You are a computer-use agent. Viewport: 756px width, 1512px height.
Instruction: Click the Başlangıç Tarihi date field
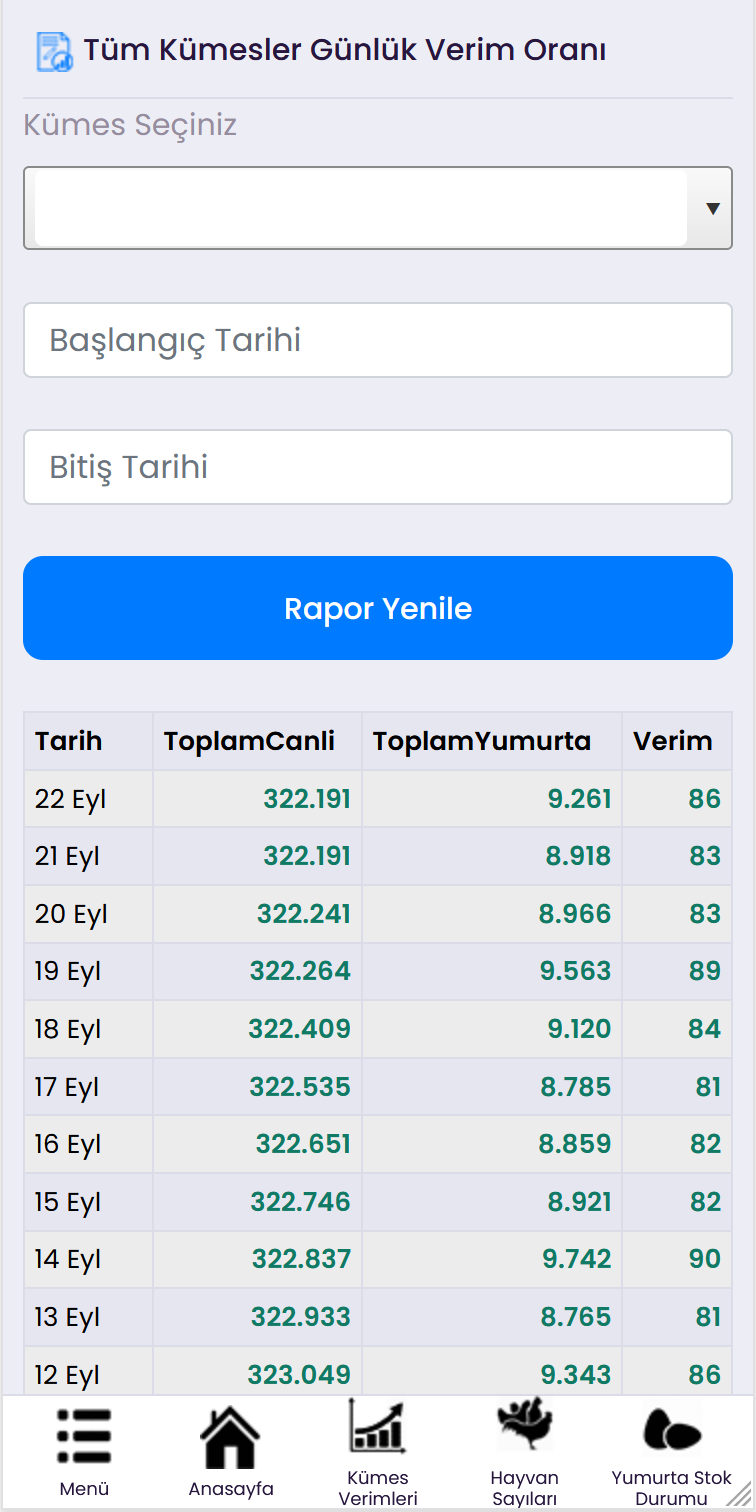377,341
